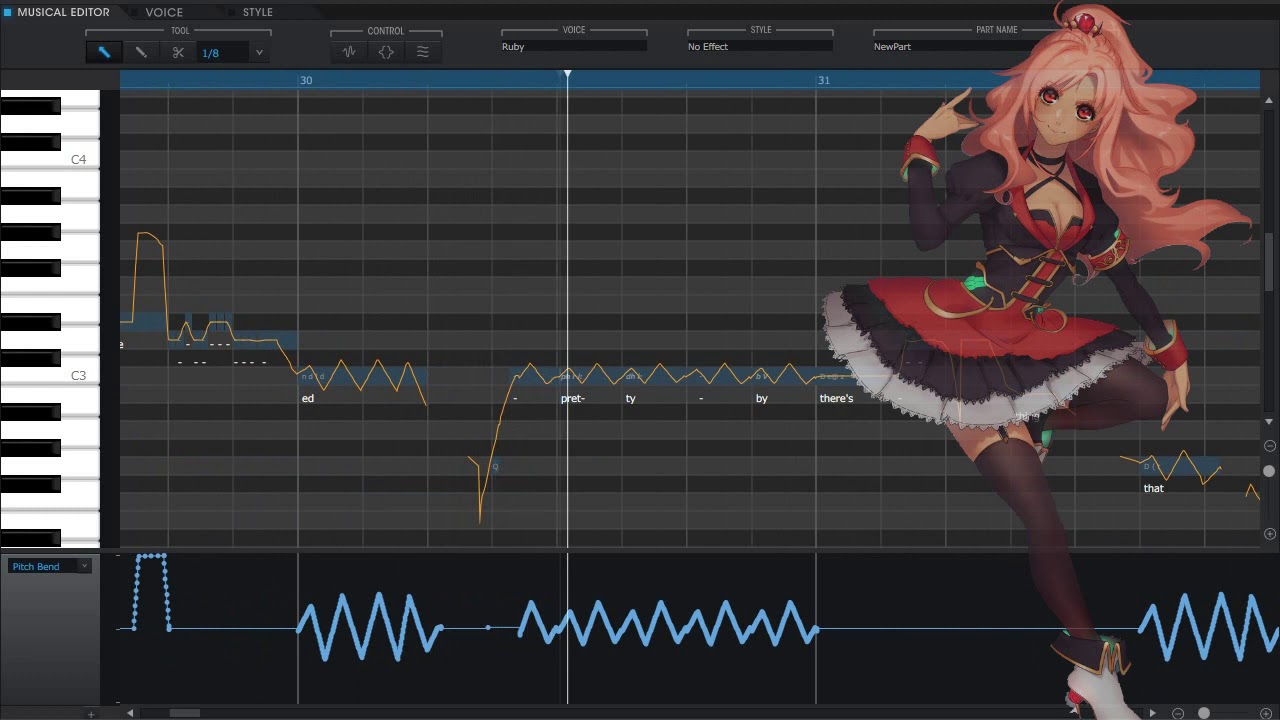Click the vertical zoom slider handle
Image resolution: width=1280 pixels, height=720 pixels.
coord(1269,471)
